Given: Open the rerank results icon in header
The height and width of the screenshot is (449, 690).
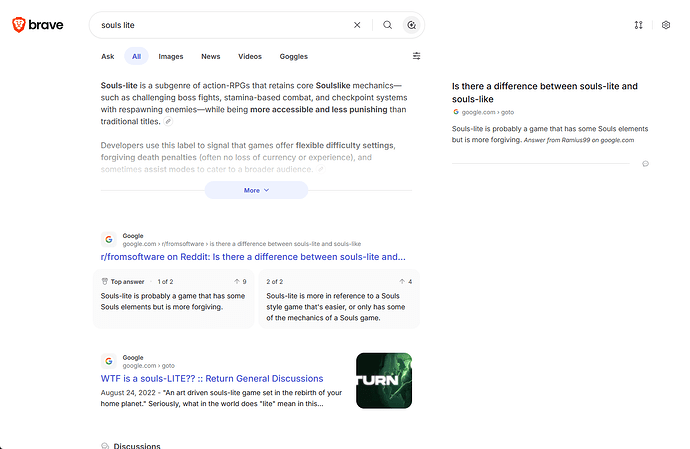Looking at the screenshot, I should click(x=639, y=25).
